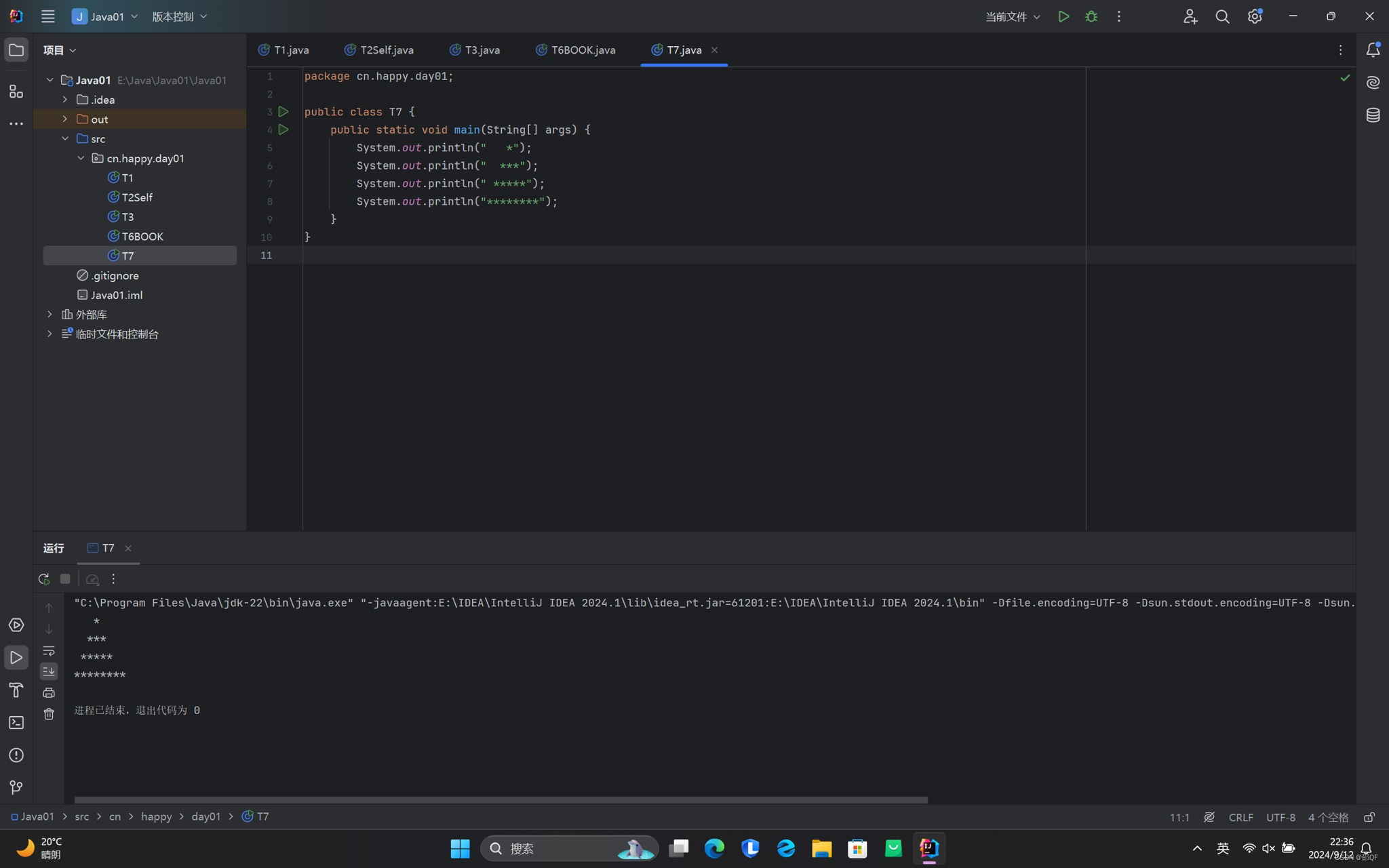Viewport: 1389px width, 868px height.
Task: Open editor tabs options menu
Action: pyautogui.click(x=1340, y=50)
